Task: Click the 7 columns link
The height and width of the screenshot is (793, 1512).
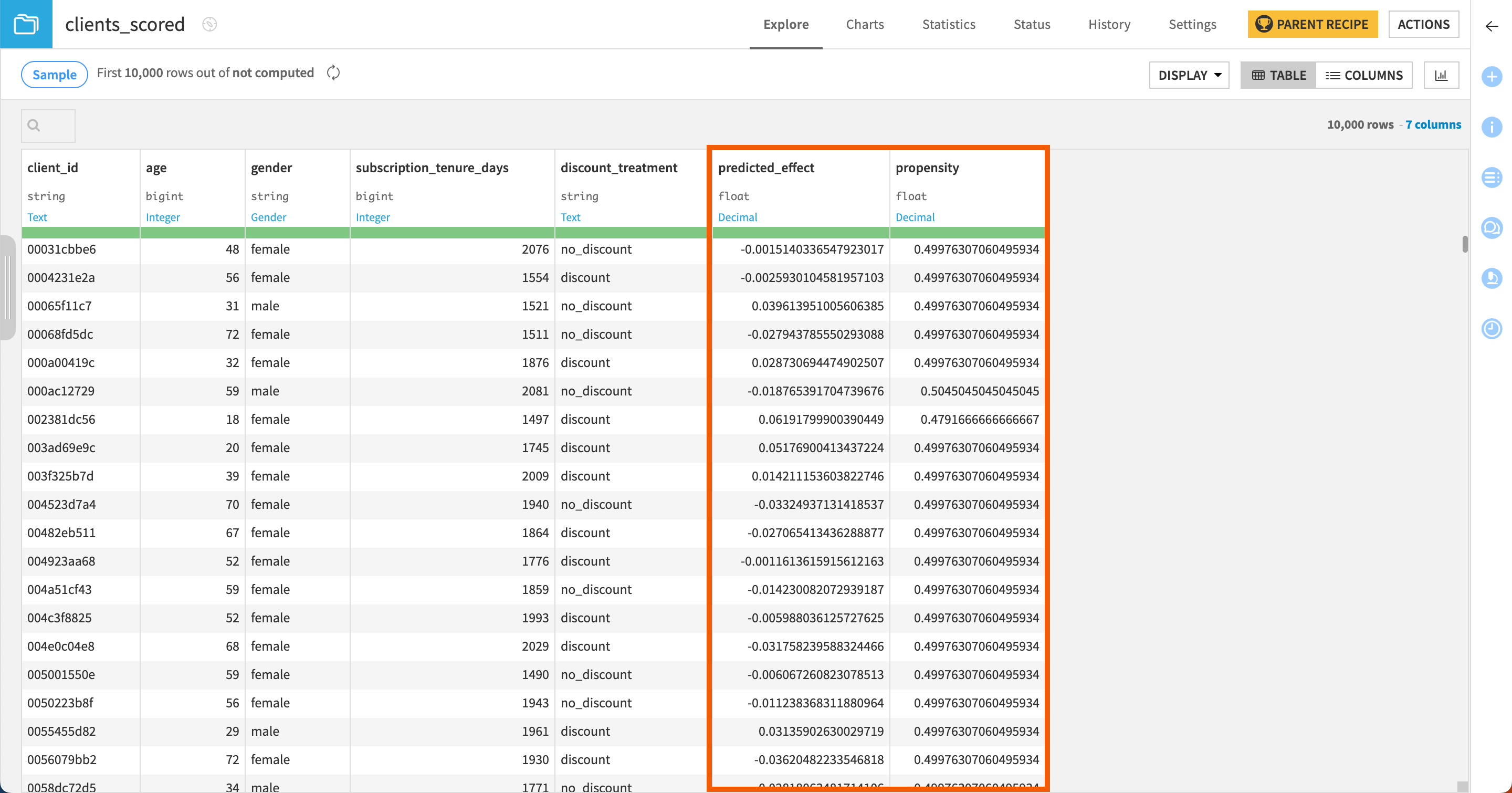Action: (x=1432, y=124)
